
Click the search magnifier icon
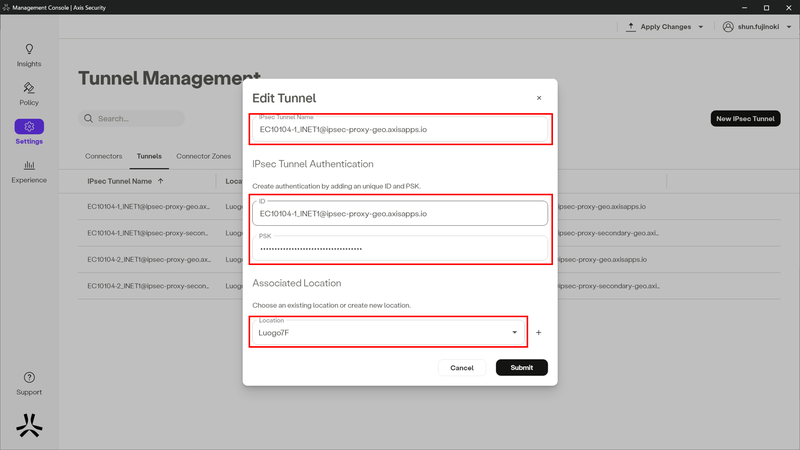(88, 118)
